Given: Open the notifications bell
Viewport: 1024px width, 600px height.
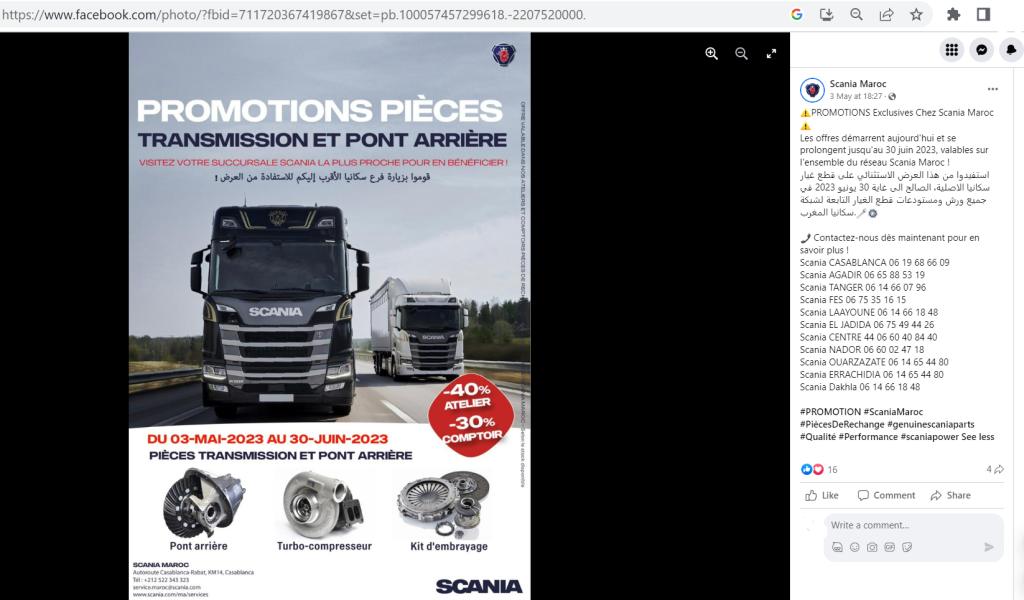Looking at the screenshot, I should coord(1011,50).
